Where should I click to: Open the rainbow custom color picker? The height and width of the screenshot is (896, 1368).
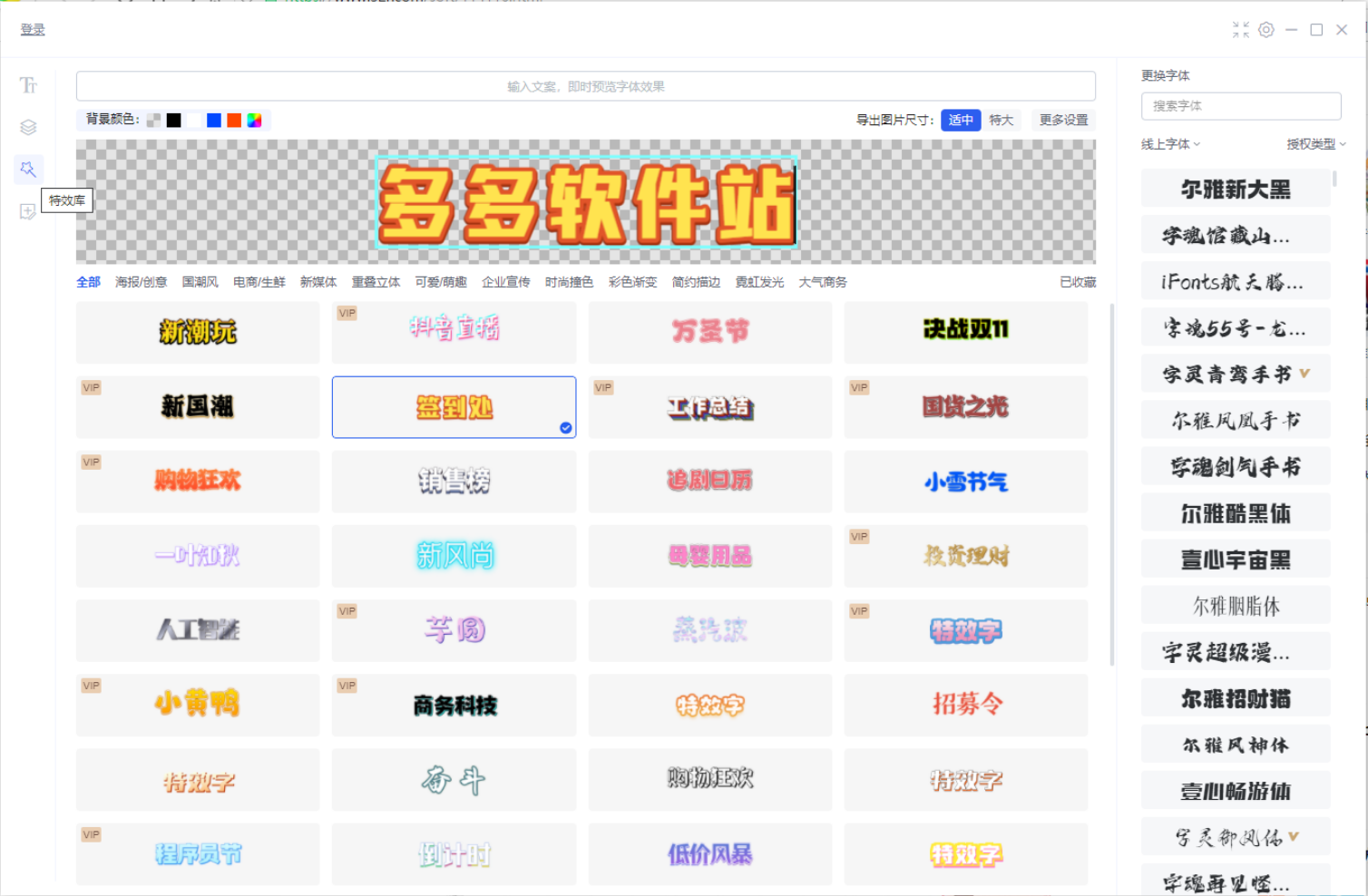[x=254, y=121]
